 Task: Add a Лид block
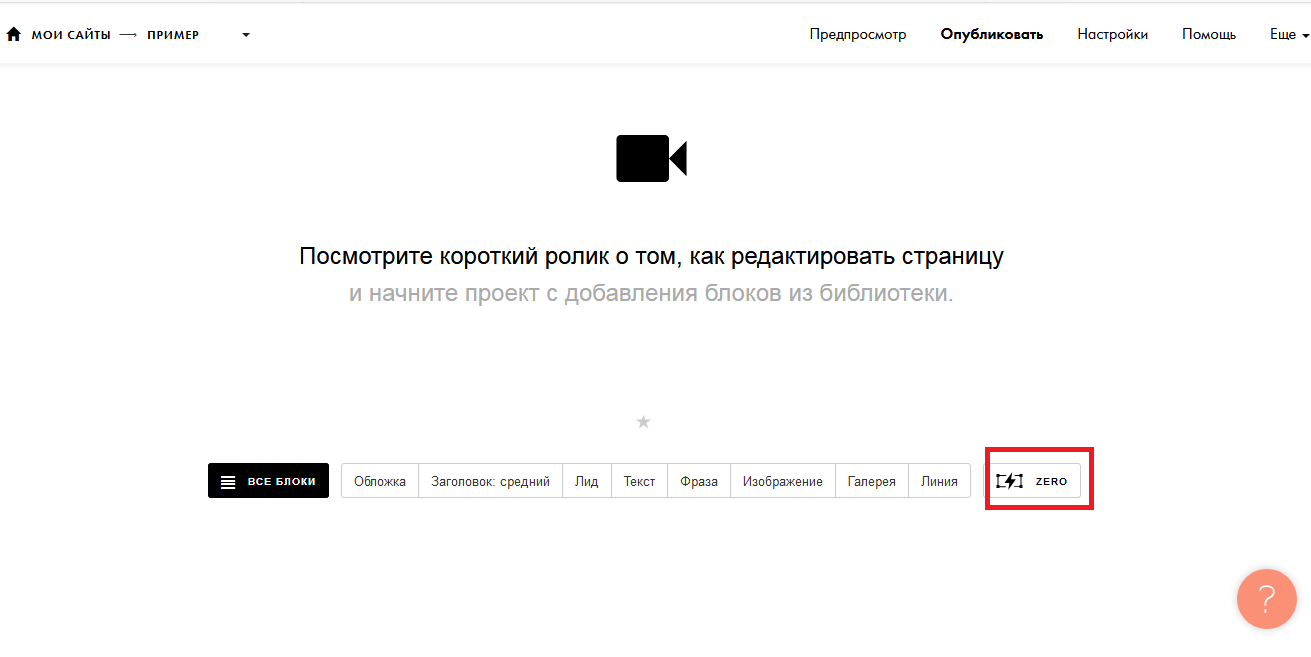(x=587, y=481)
